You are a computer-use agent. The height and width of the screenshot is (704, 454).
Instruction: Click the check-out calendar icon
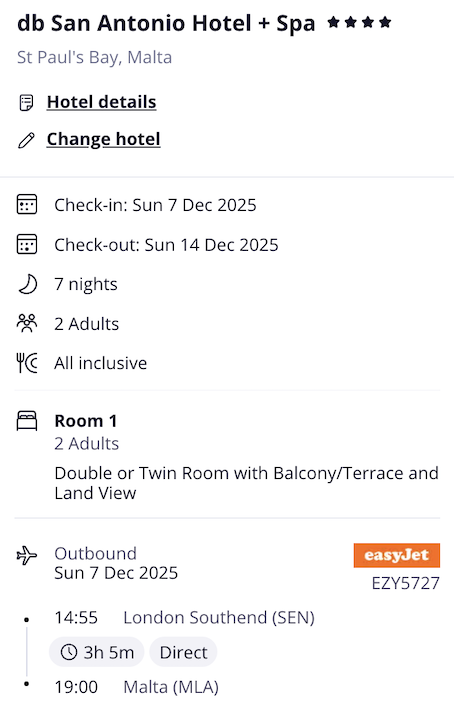click(27, 244)
